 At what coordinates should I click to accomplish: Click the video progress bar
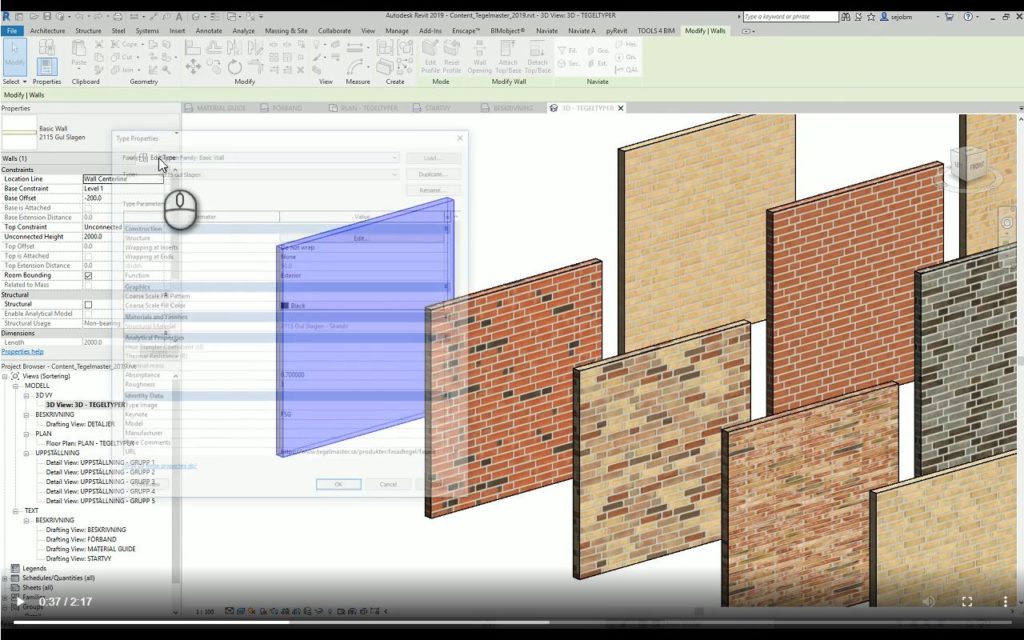512,622
